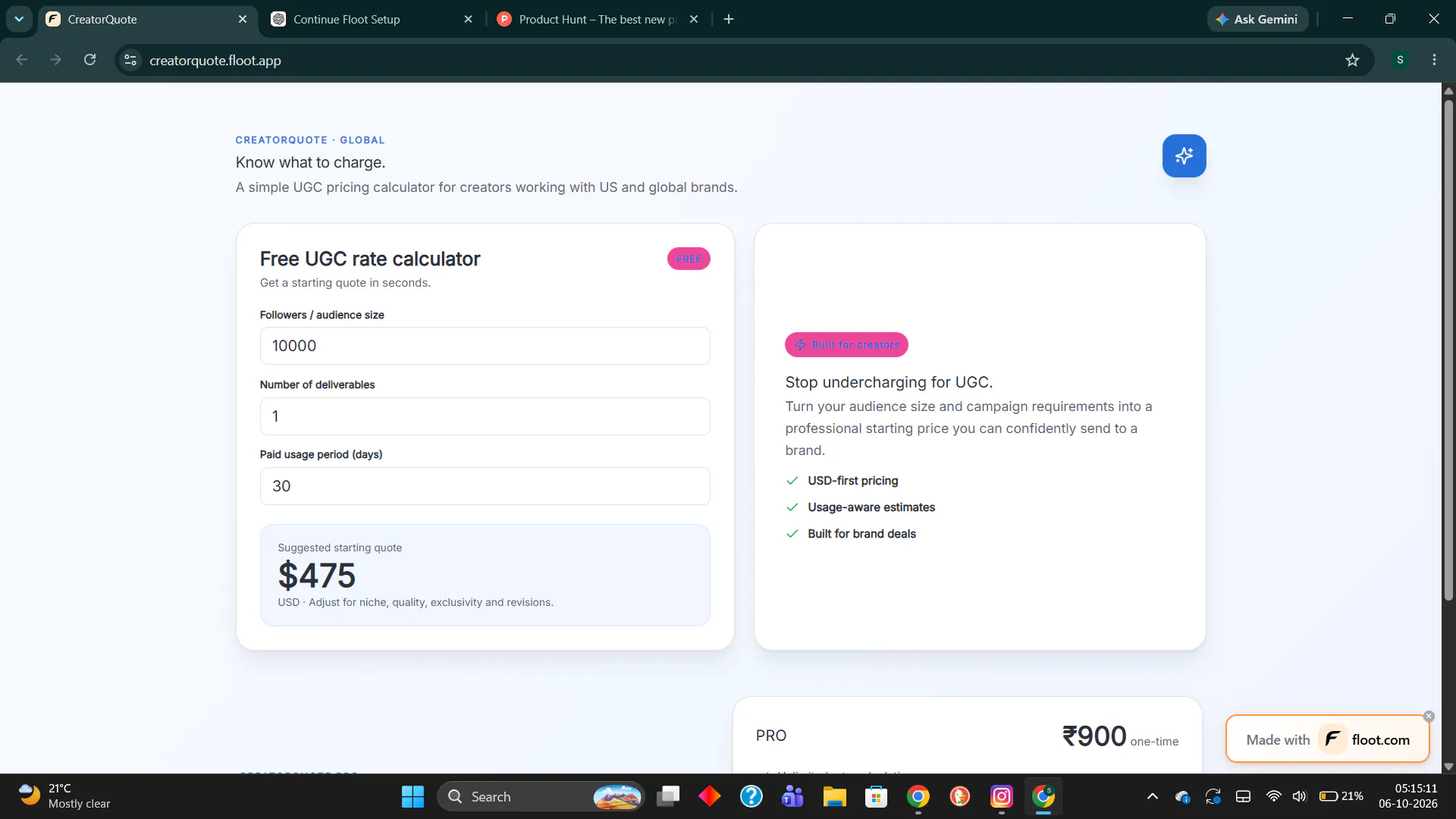The width and height of the screenshot is (1456, 819).
Task: Close the CreatorQuote tab
Action: point(243,19)
